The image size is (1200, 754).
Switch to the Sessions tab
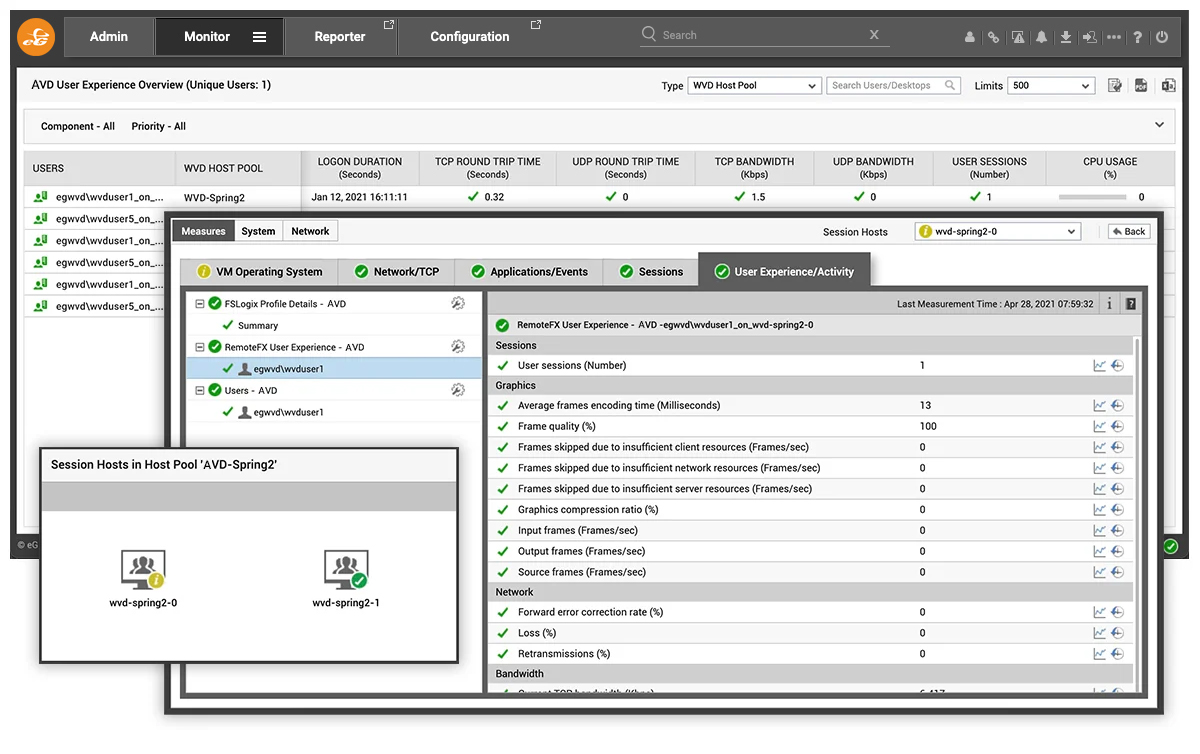[x=651, y=272]
